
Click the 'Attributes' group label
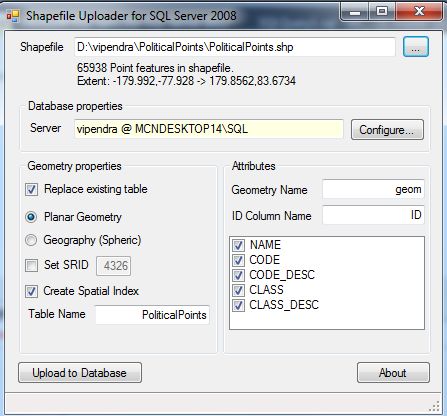tap(254, 166)
